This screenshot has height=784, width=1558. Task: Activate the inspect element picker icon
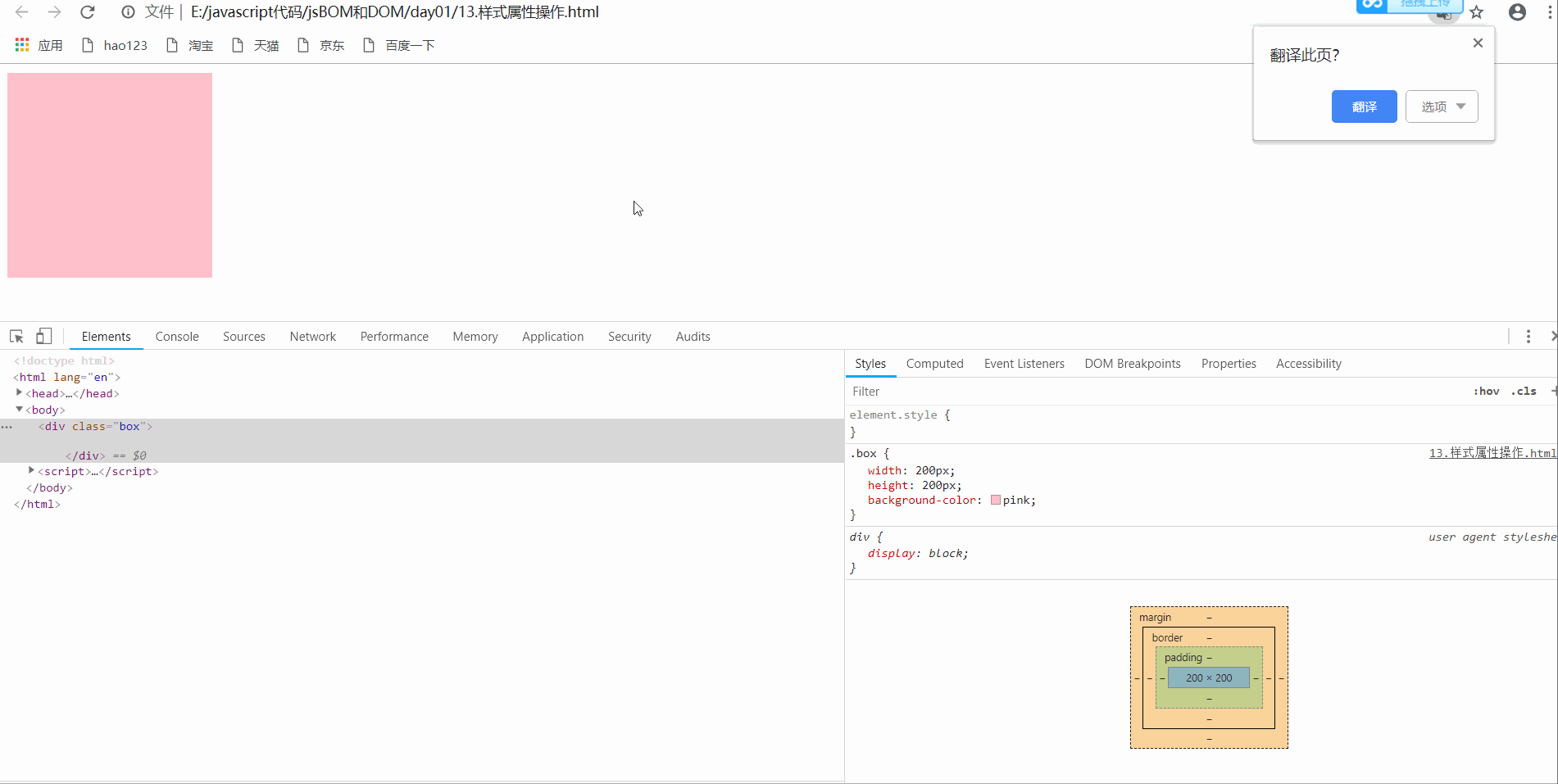pos(16,337)
